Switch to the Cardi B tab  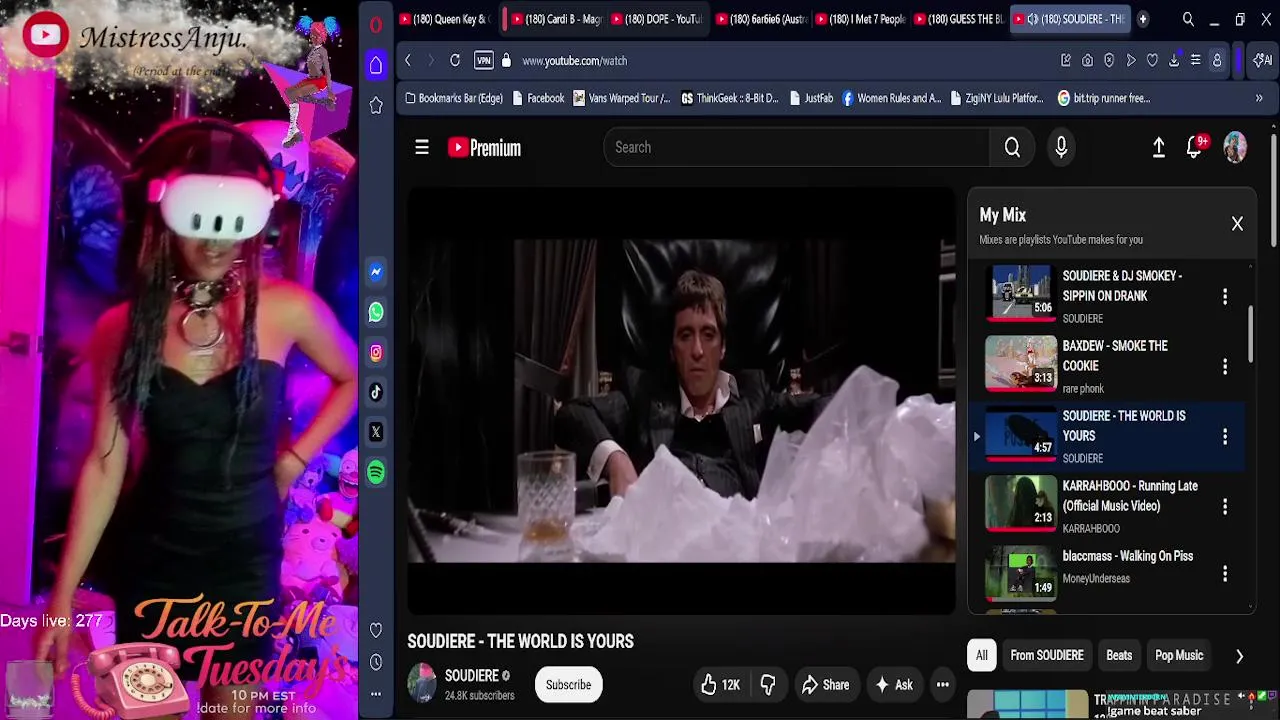tap(556, 19)
